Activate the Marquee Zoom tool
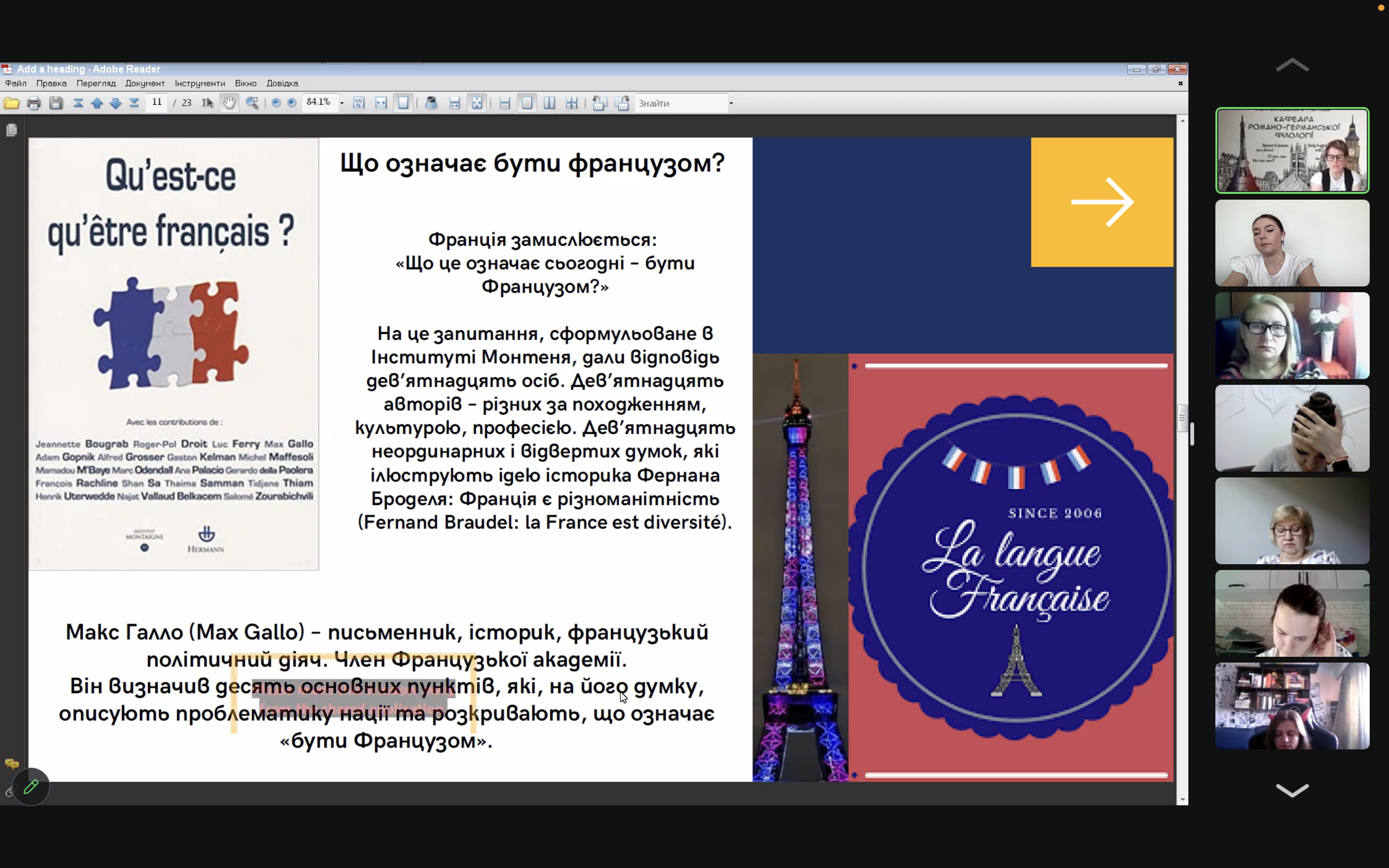Viewport: 1389px width, 868px height. click(x=253, y=103)
